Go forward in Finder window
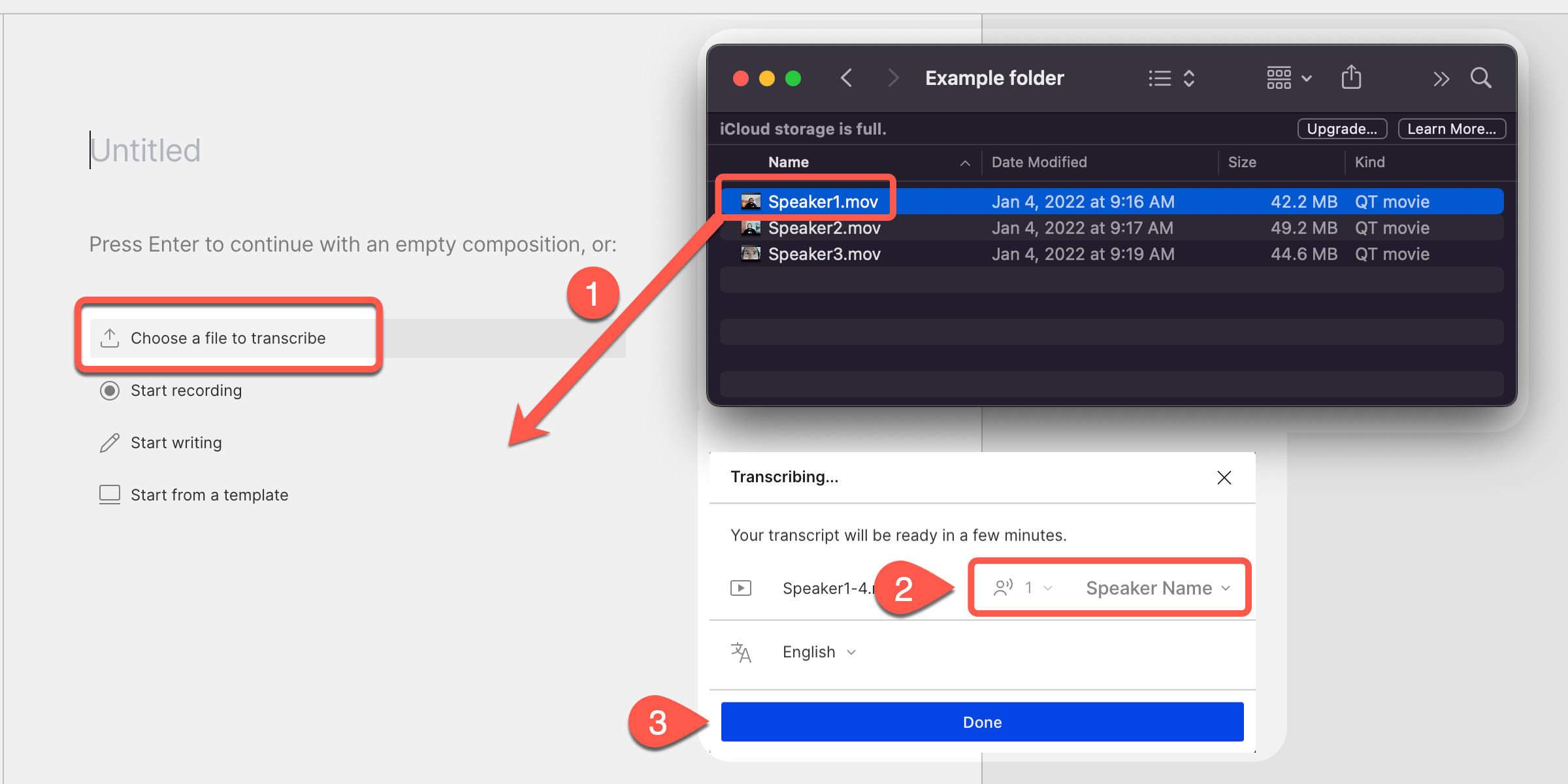Screen dimensions: 1568x784 [x=893, y=78]
